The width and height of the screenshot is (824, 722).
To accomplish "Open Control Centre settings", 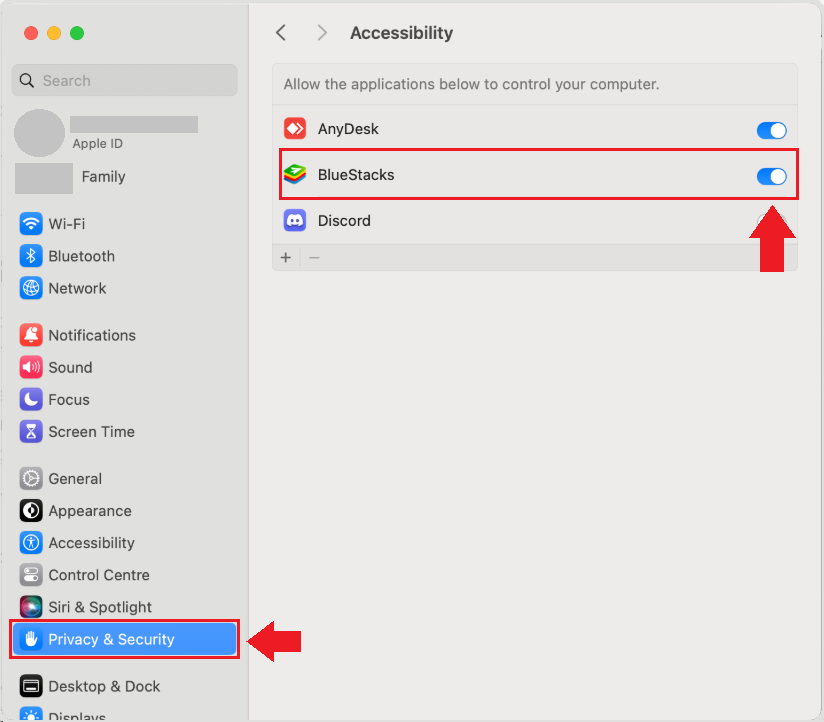I will pos(98,575).
